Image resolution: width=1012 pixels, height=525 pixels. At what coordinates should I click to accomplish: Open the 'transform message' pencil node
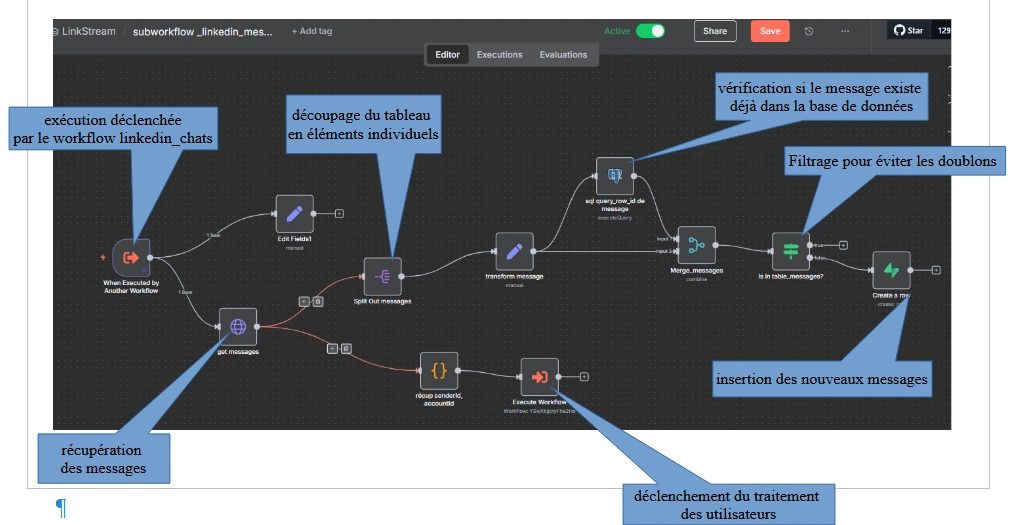coord(514,251)
